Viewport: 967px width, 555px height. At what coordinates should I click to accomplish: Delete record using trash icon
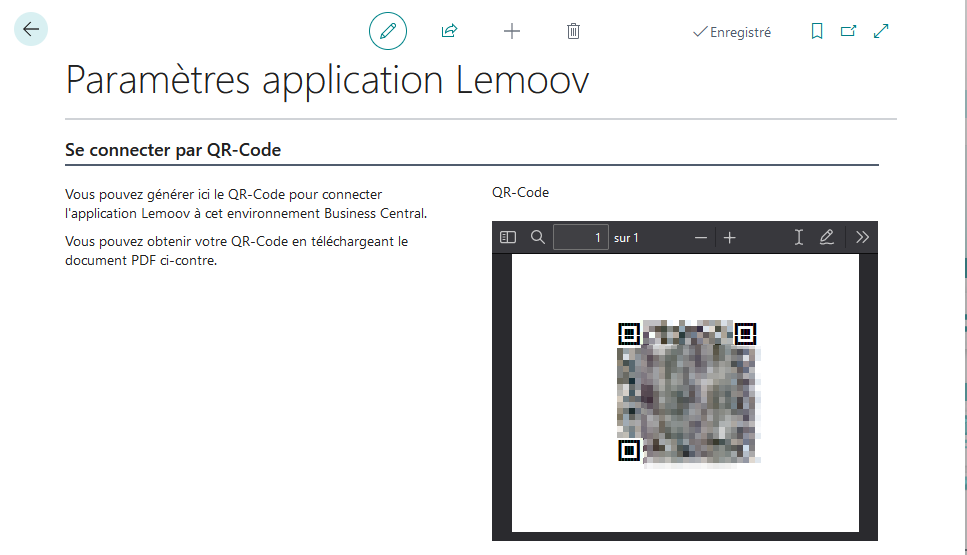point(574,31)
